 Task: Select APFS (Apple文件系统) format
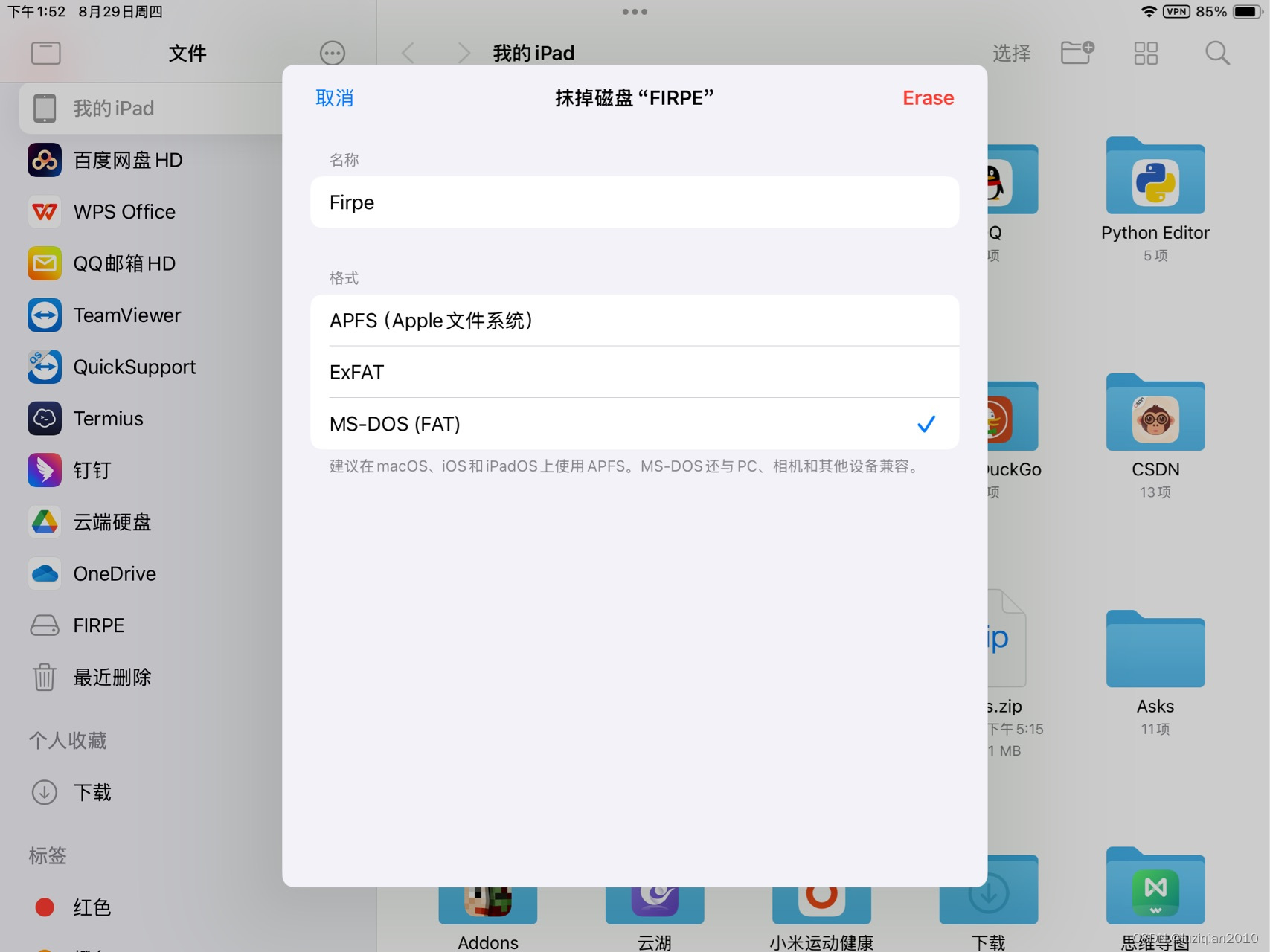[x=635, y=321]
